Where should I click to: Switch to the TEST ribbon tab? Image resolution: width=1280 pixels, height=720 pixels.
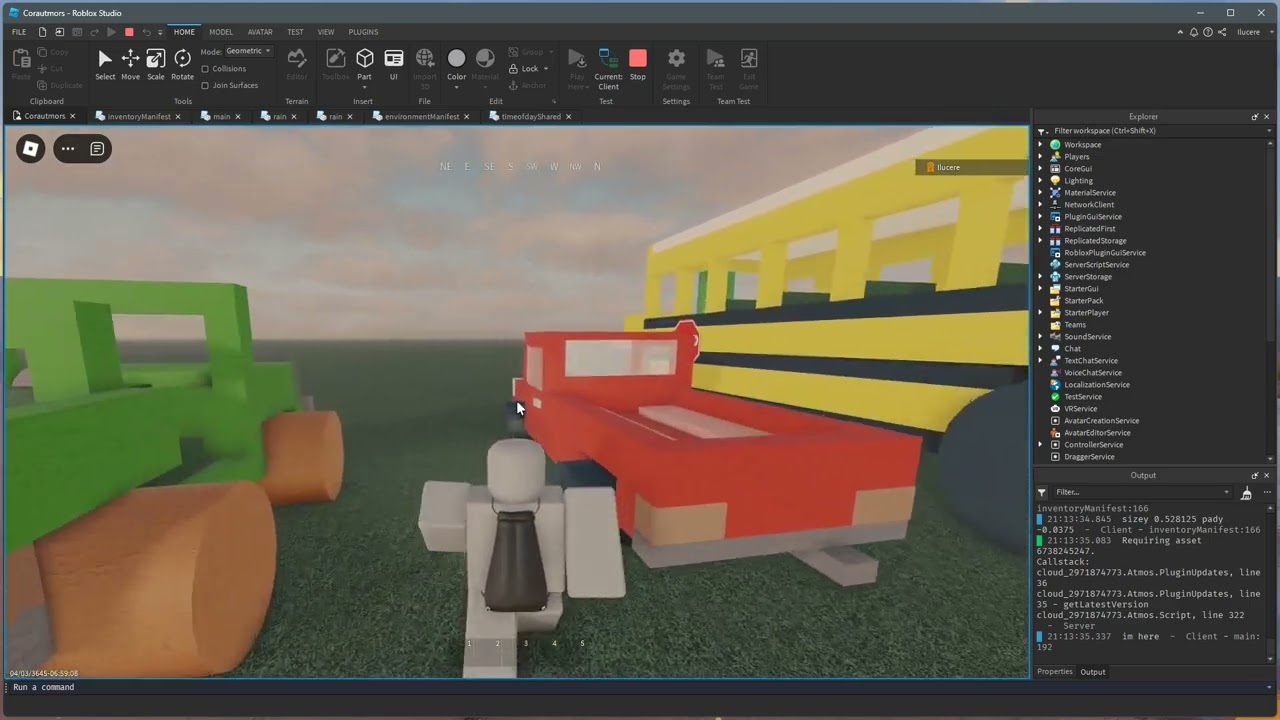tap(295, 32)
